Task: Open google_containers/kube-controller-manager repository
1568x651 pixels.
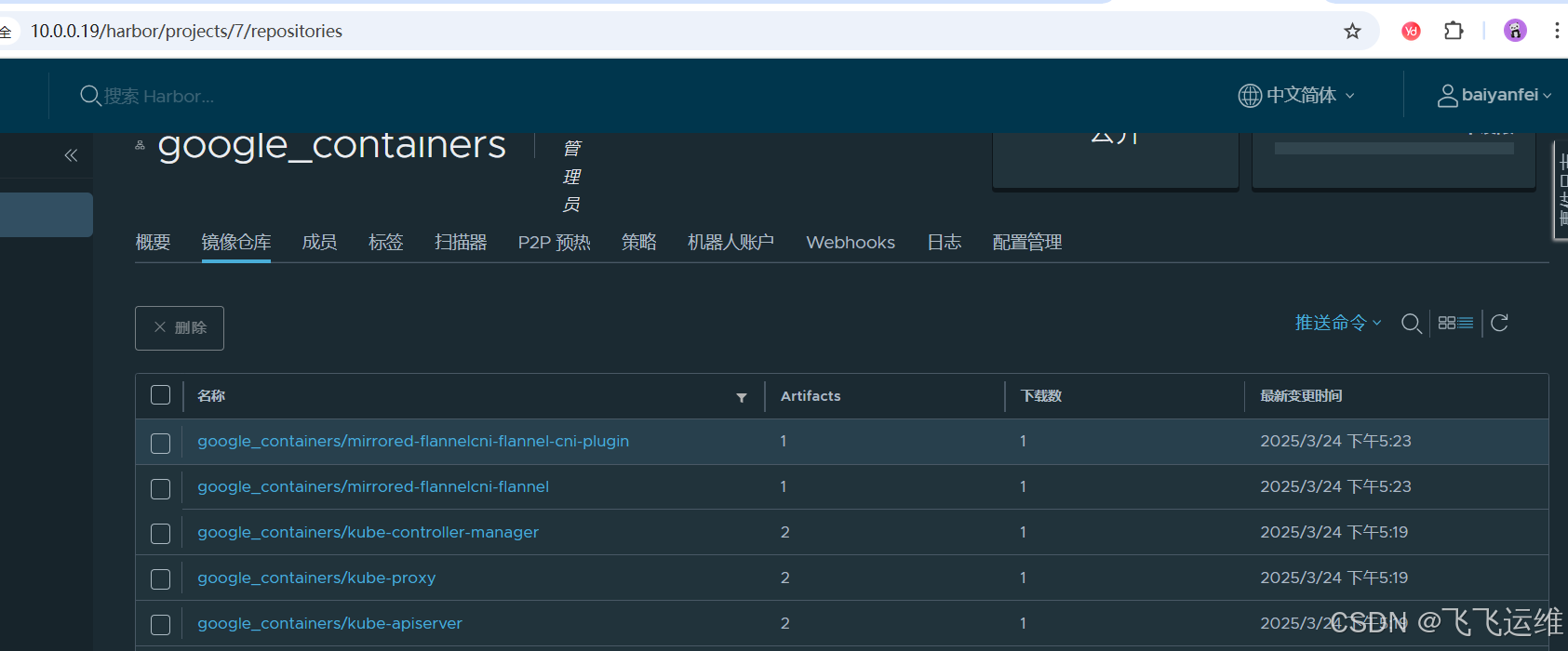Action: pyautogui.click(x=369, y=532)
